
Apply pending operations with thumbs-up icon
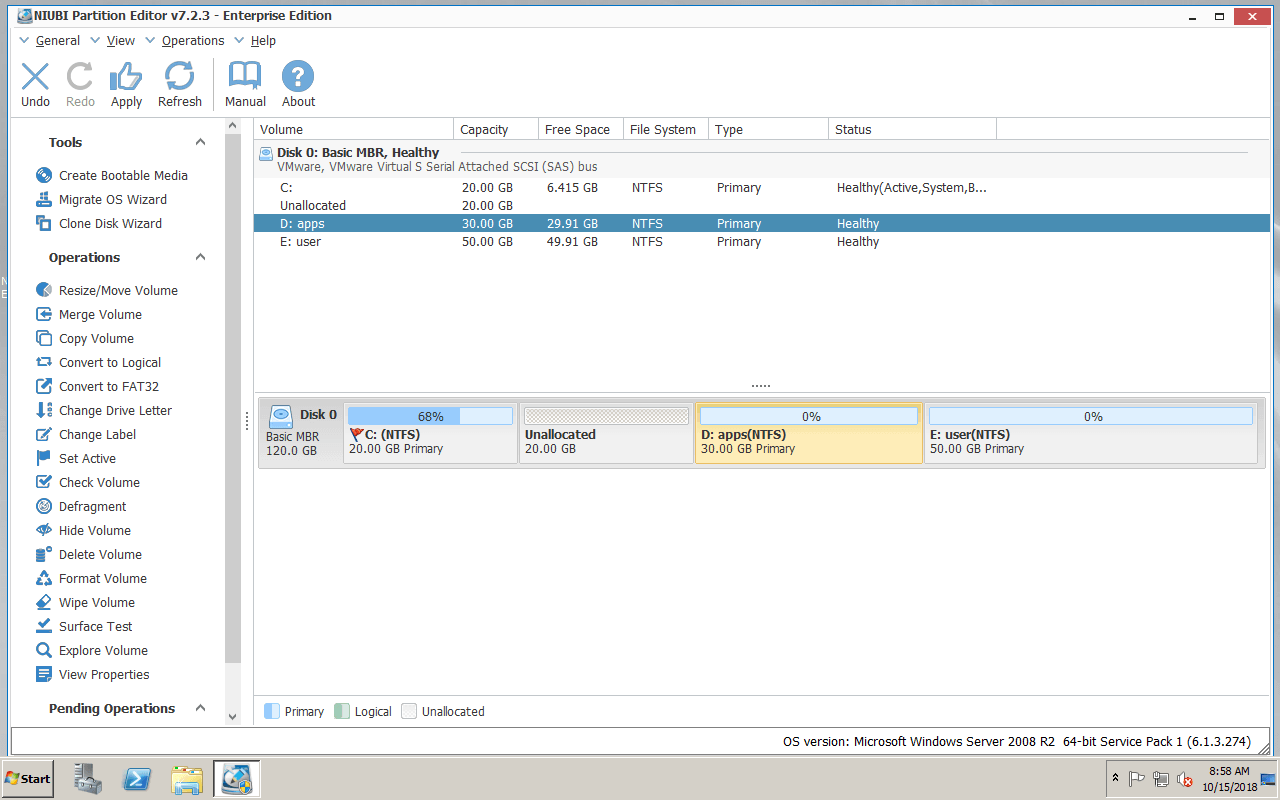click(x=126, y=84)
